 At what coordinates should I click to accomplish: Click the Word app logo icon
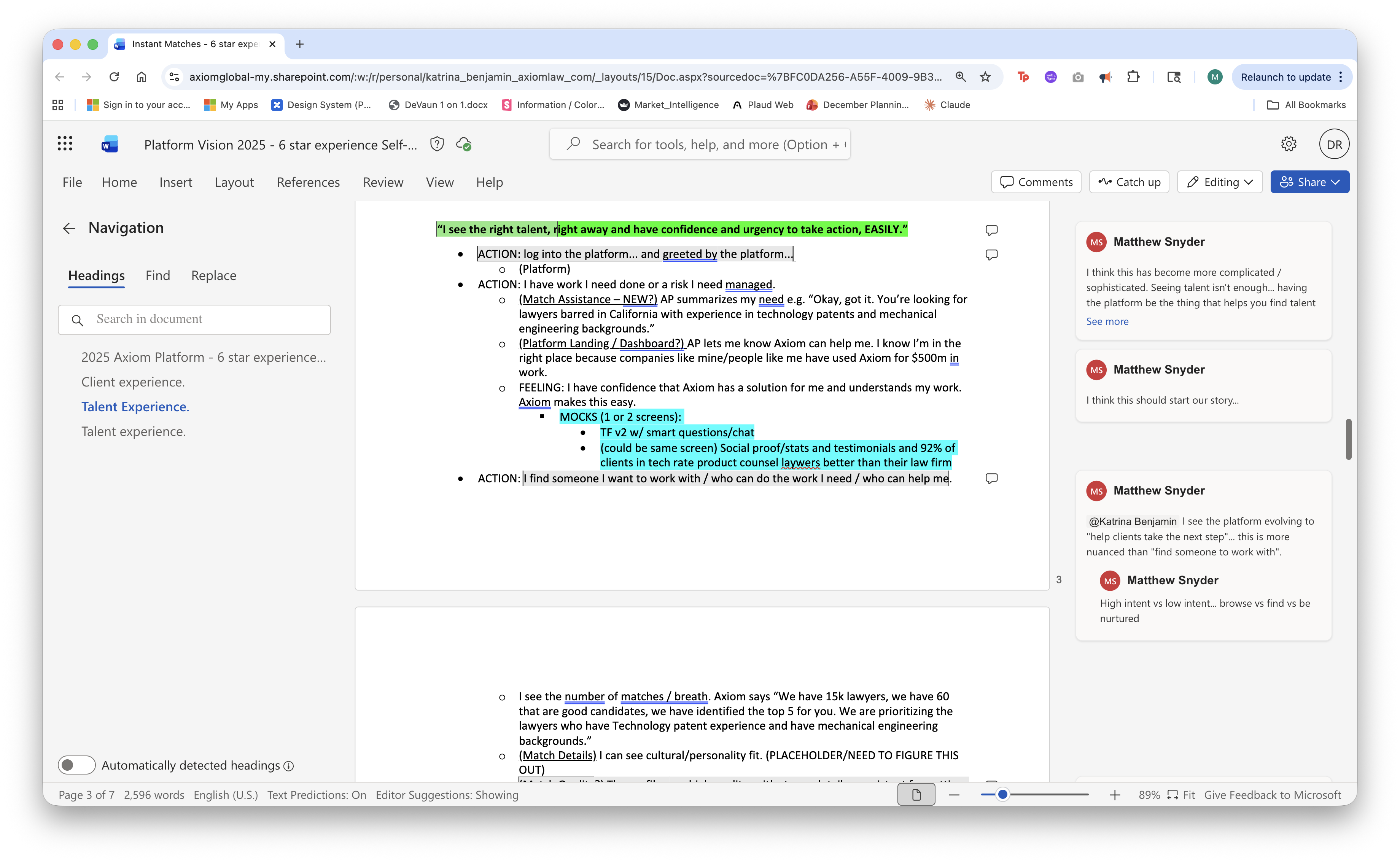[x=110, y=144]
